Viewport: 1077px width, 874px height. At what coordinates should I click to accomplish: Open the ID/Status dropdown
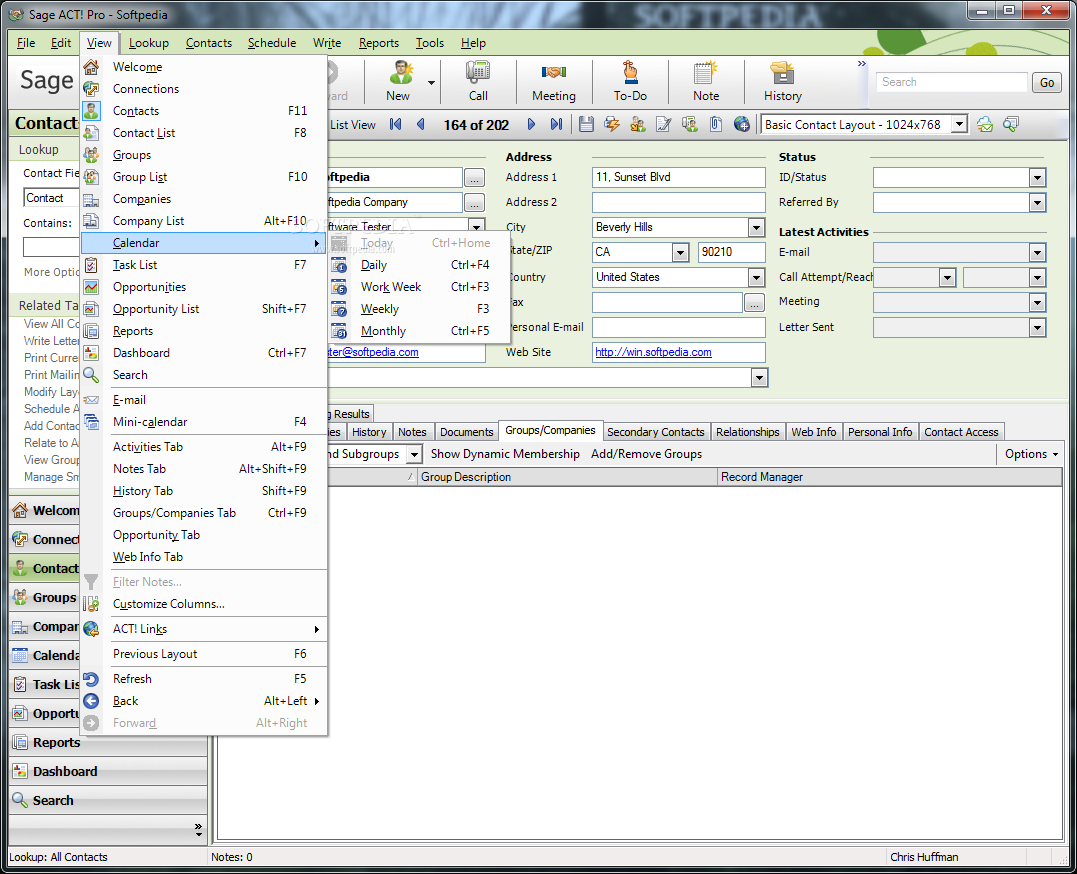(x=1037, y=178)
